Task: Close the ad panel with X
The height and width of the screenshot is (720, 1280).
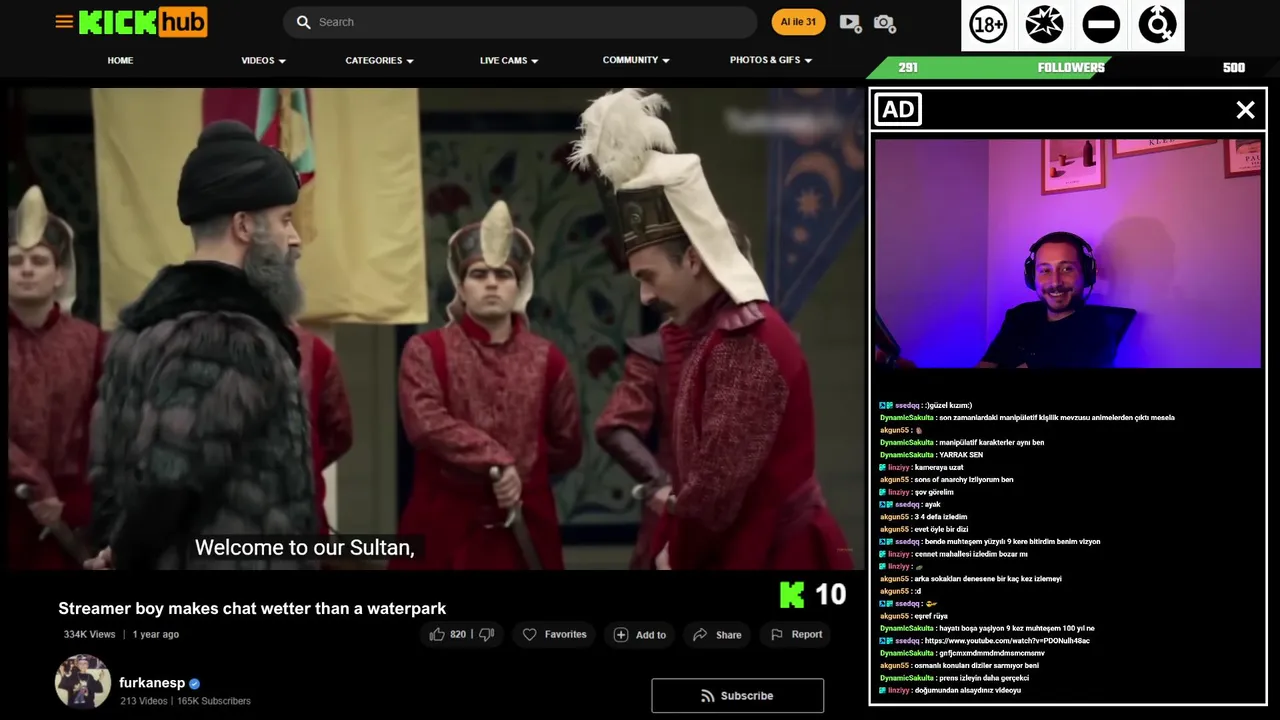Action: (1245, 110)
